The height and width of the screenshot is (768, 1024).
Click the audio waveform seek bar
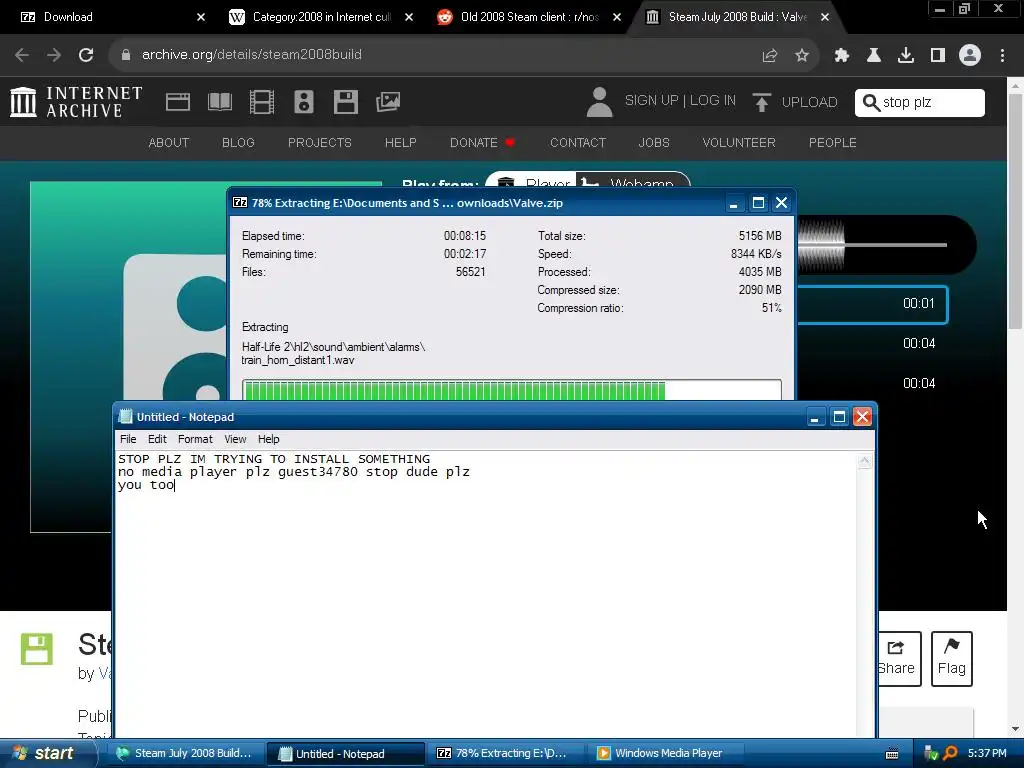point(872,245)
